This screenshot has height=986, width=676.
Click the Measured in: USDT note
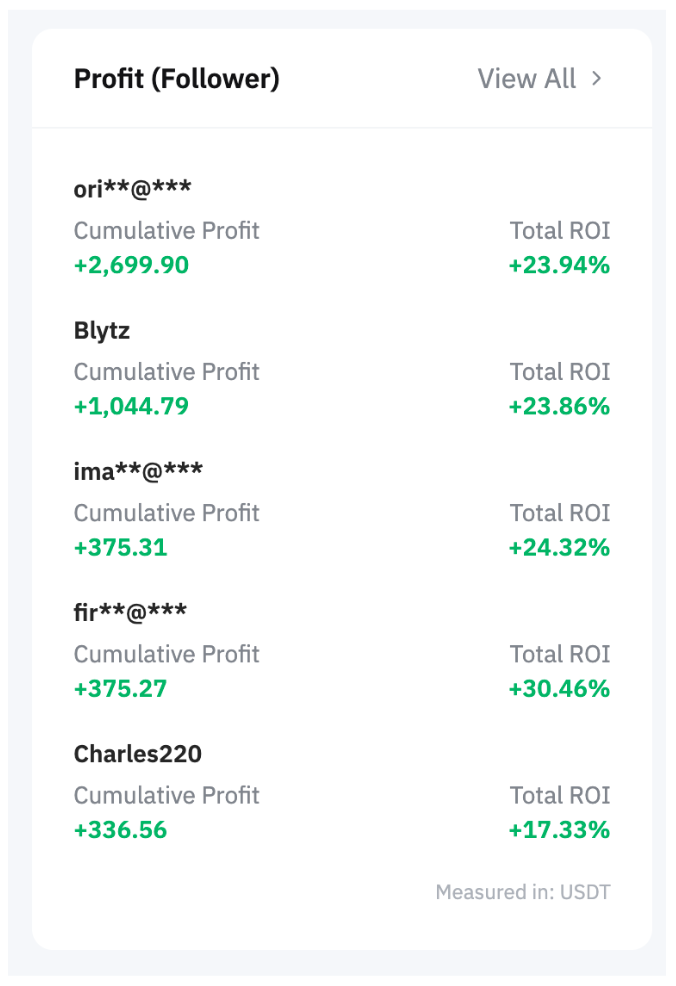523,892
